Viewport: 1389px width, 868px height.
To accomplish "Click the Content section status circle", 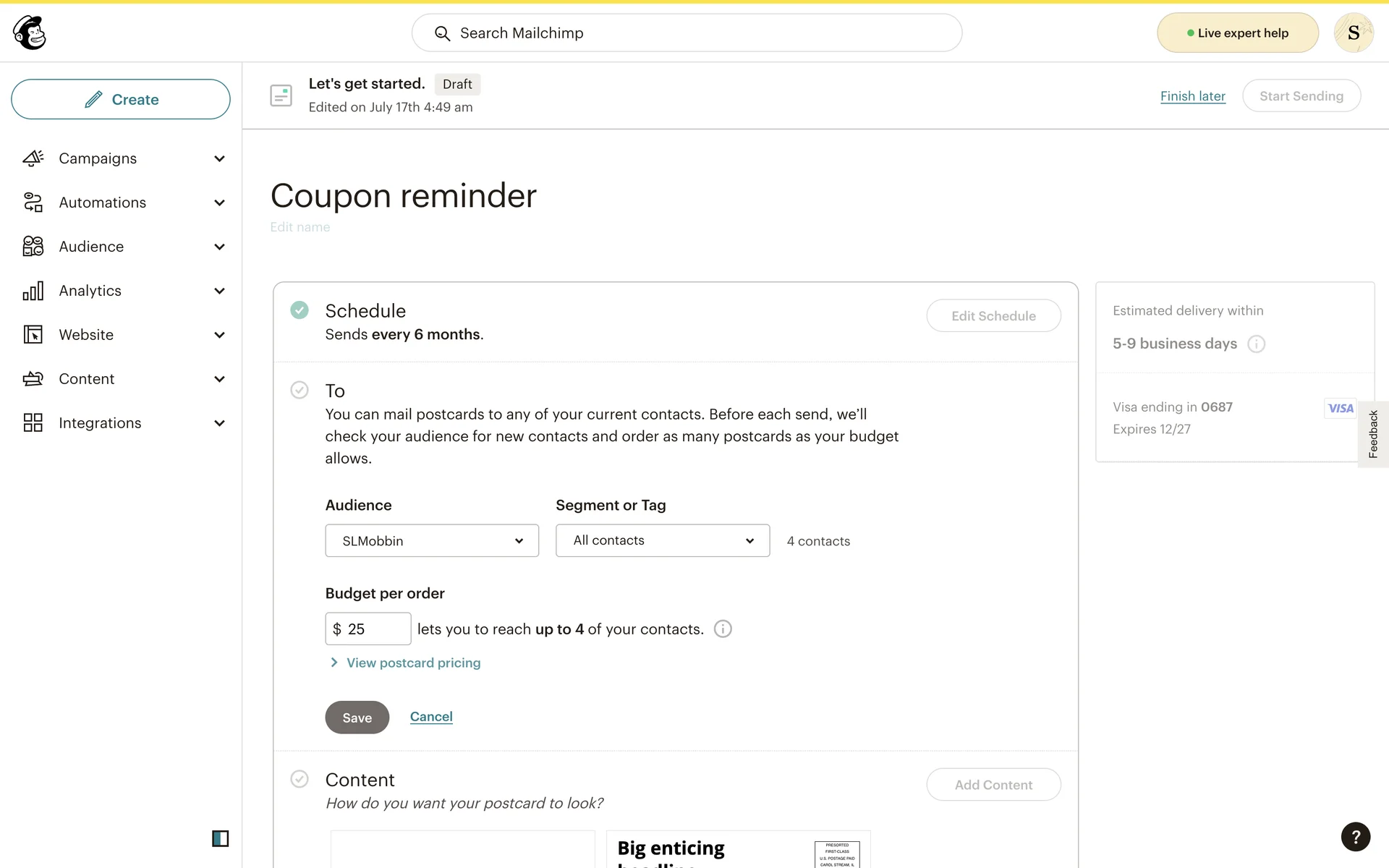I will click(300, 779).
